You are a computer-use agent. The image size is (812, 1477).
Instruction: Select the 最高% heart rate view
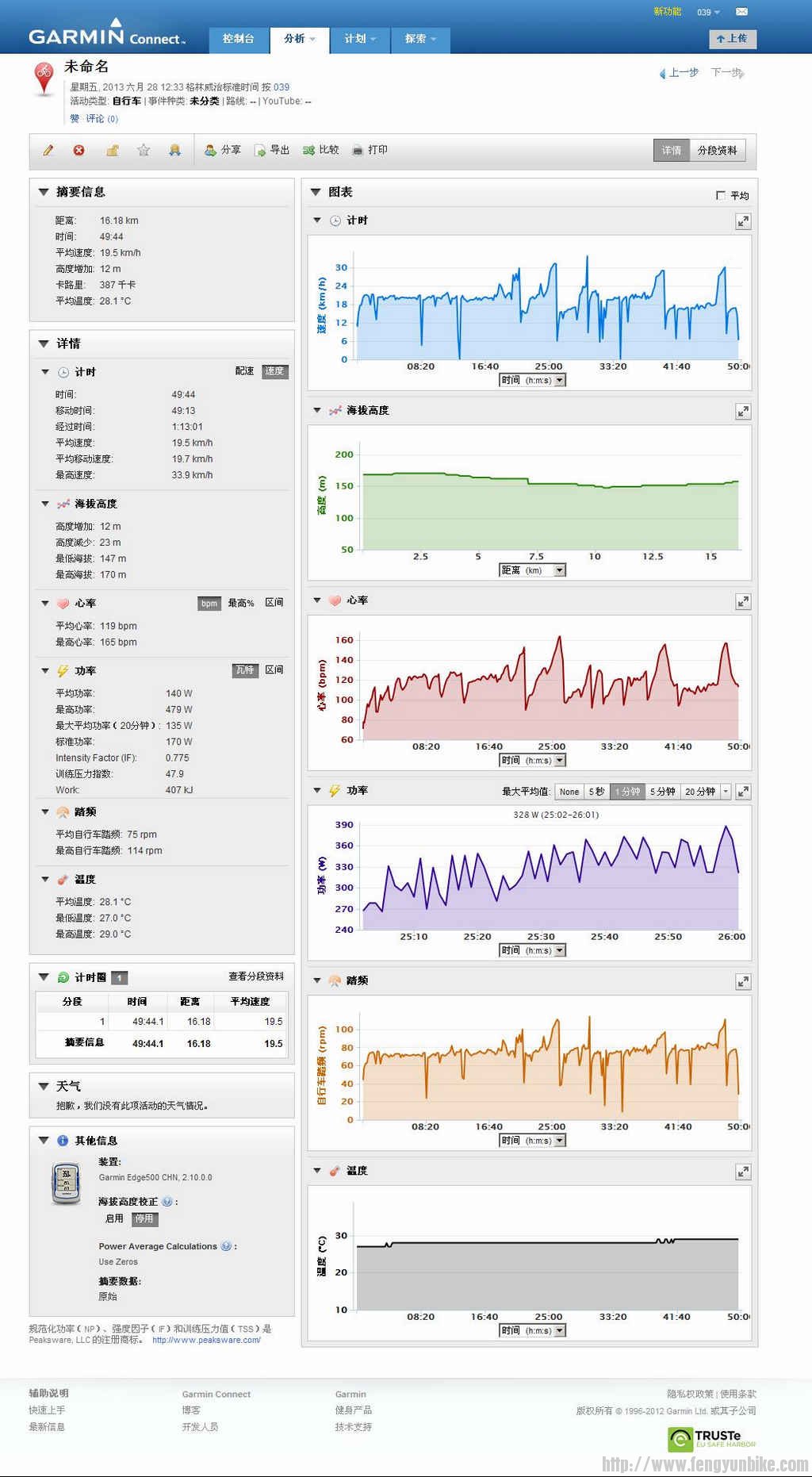coord(241,604)
